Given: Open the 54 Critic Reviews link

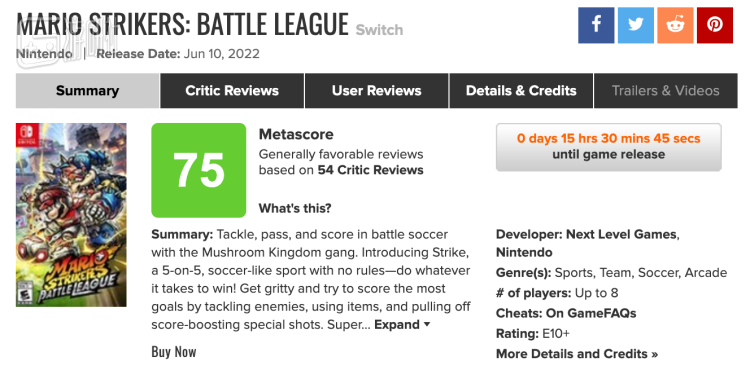Looking at the screenshot, I should [370, 170].
